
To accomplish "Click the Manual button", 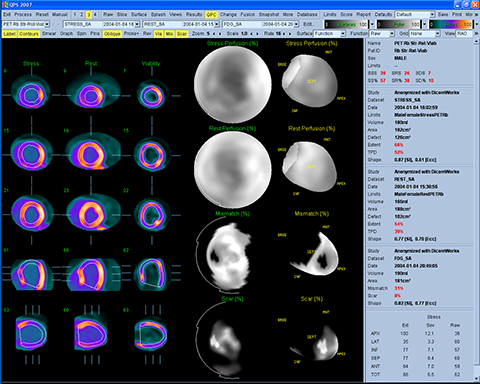I will point(60,15).
